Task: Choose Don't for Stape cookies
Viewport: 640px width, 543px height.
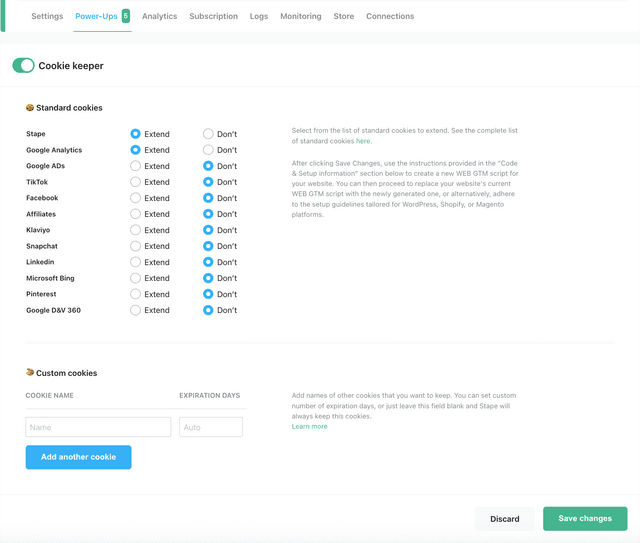Action: pos(208,134)
